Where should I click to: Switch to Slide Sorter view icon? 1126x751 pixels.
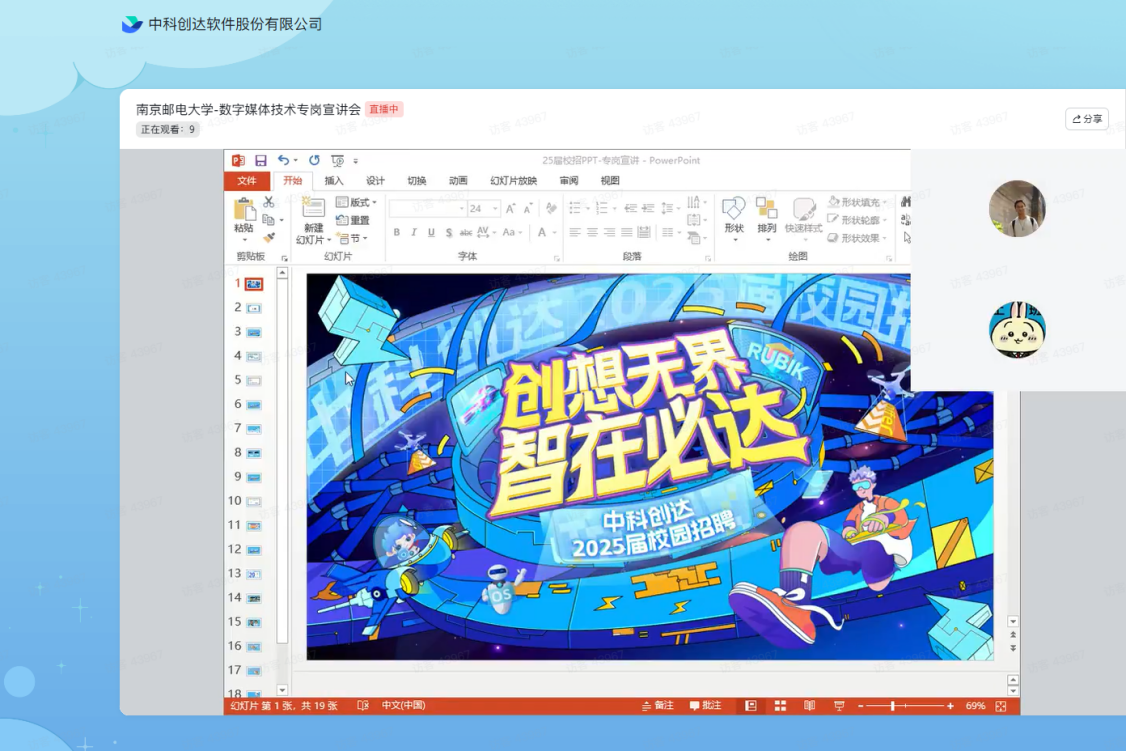click(780, 706)
